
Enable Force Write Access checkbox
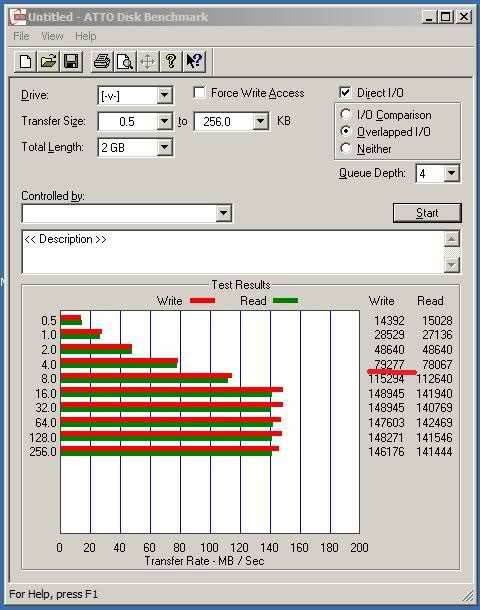[200, 93]
